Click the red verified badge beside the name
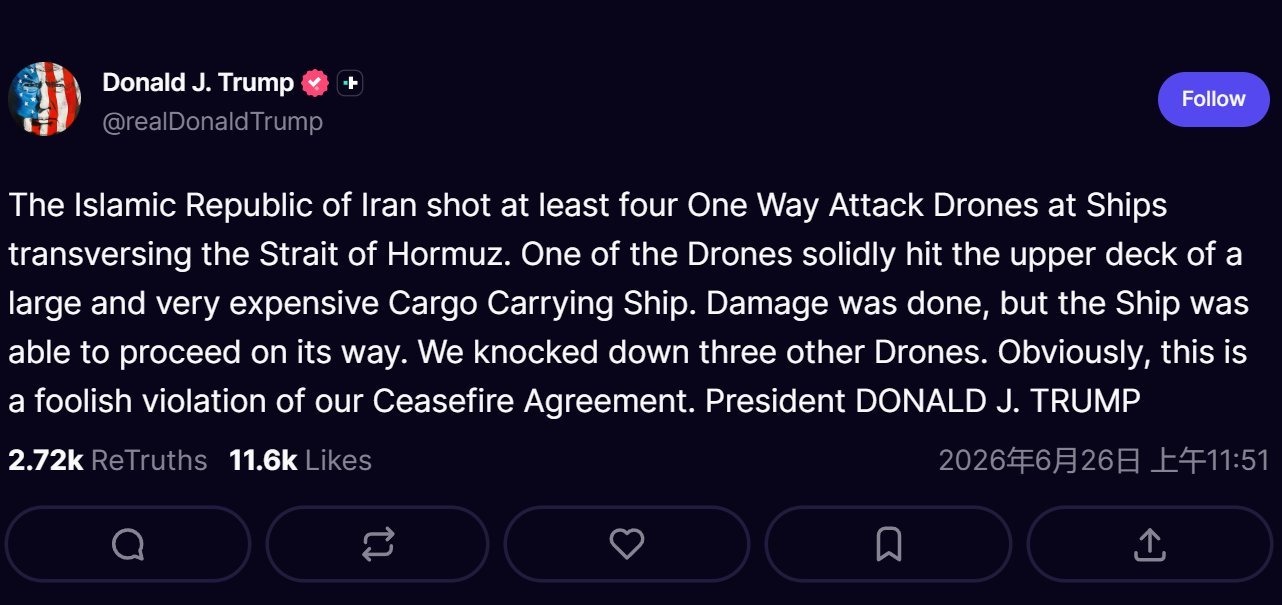This screenshot has width=1282, height=605. click(315, 83)
